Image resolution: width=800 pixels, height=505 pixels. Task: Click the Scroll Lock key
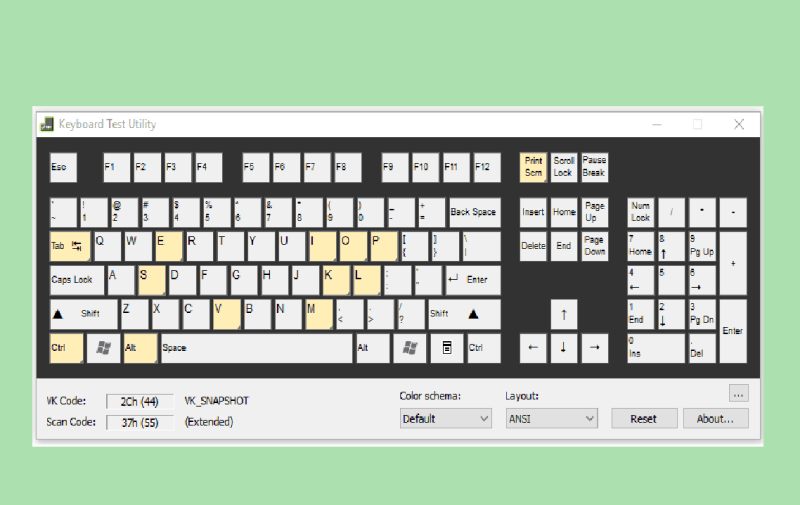[564, 167]
